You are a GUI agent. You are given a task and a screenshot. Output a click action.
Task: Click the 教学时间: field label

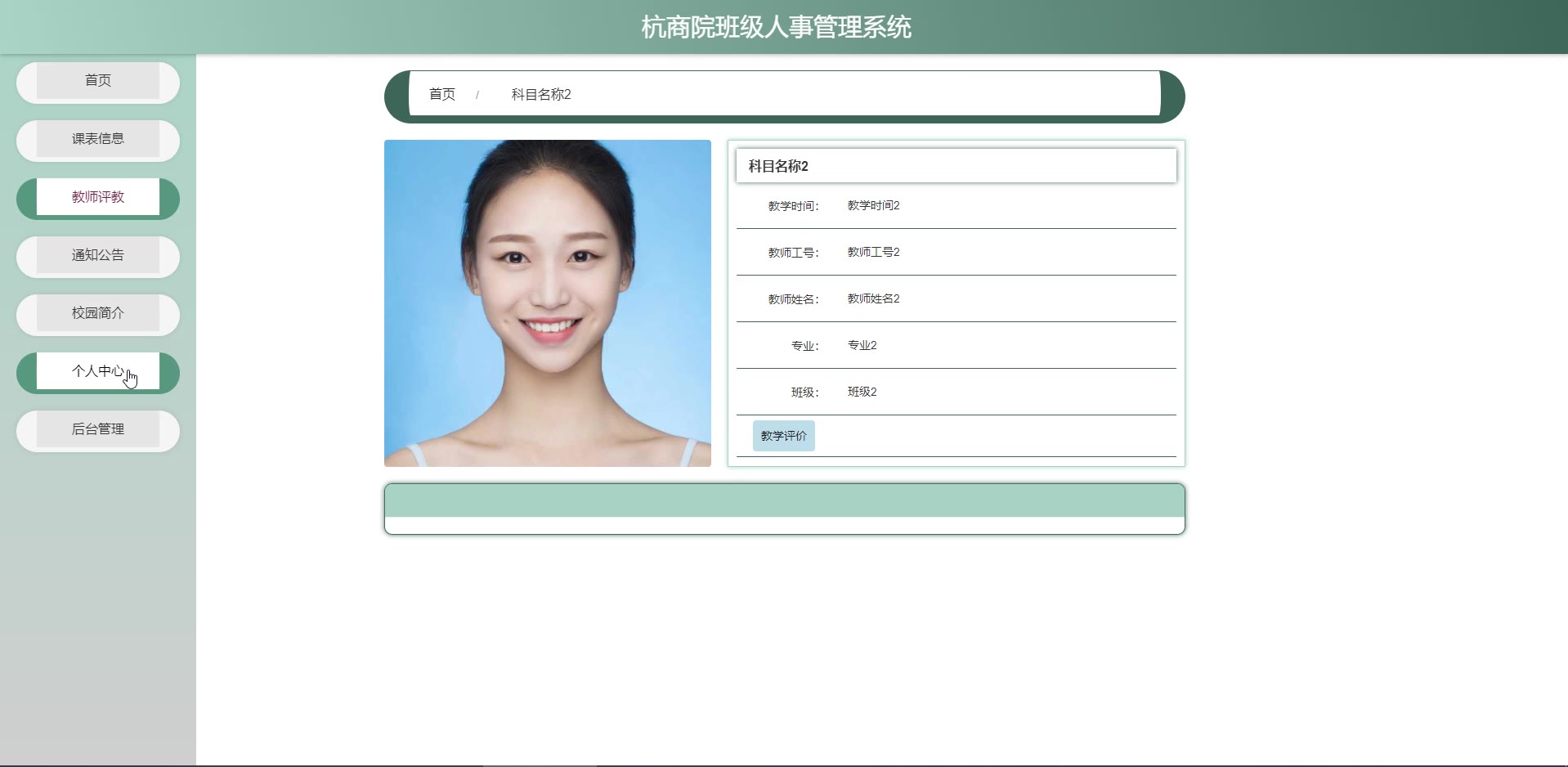[x=793, y=206]
